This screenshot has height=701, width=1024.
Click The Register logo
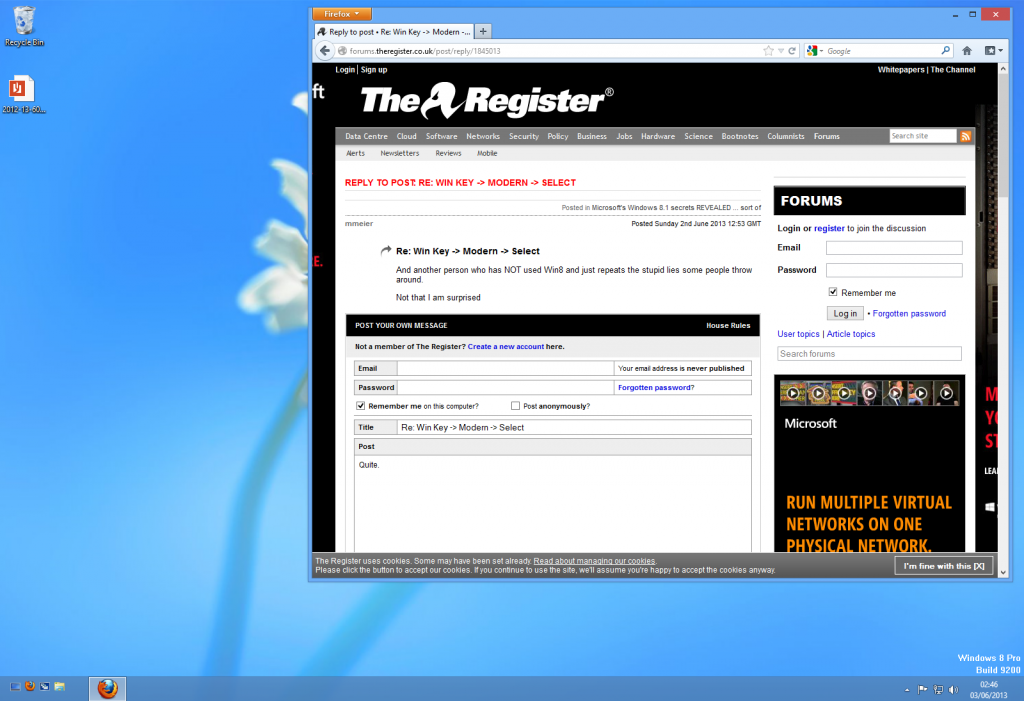click(487, 100)
